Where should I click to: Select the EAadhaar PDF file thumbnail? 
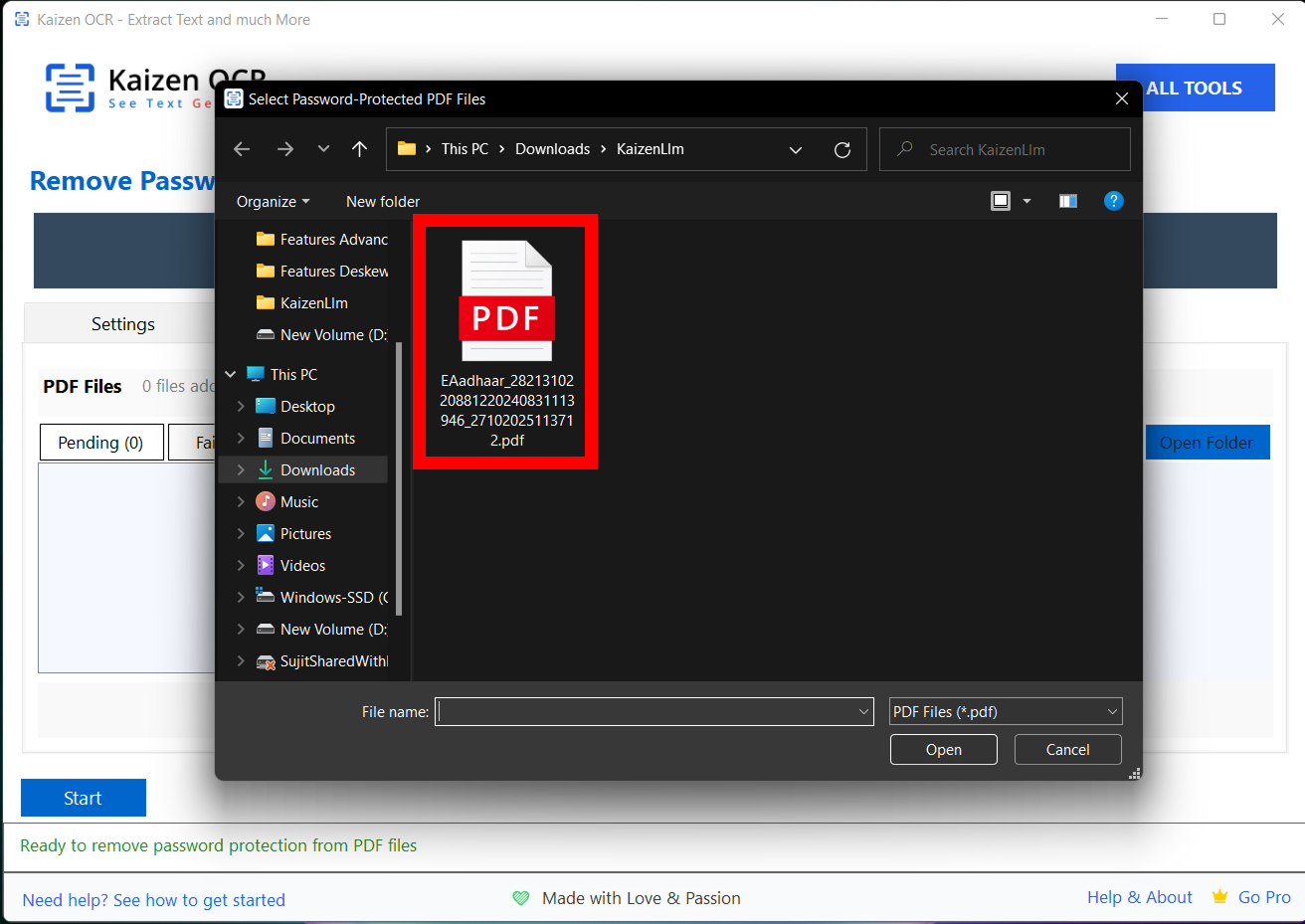[506, 302]
